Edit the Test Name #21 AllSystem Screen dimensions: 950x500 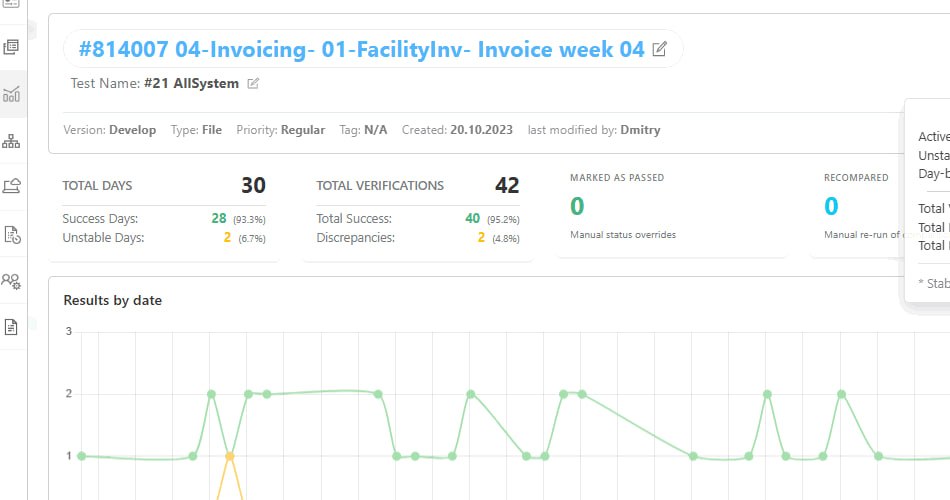tap(253, 84)
